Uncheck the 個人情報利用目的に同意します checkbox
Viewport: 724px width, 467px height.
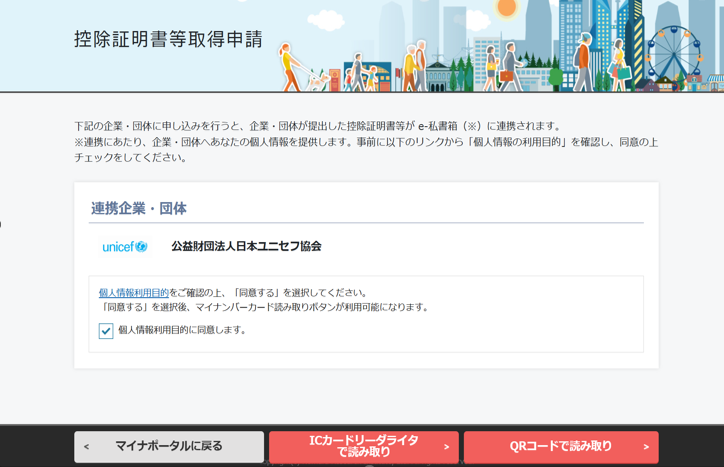(106, 331)
